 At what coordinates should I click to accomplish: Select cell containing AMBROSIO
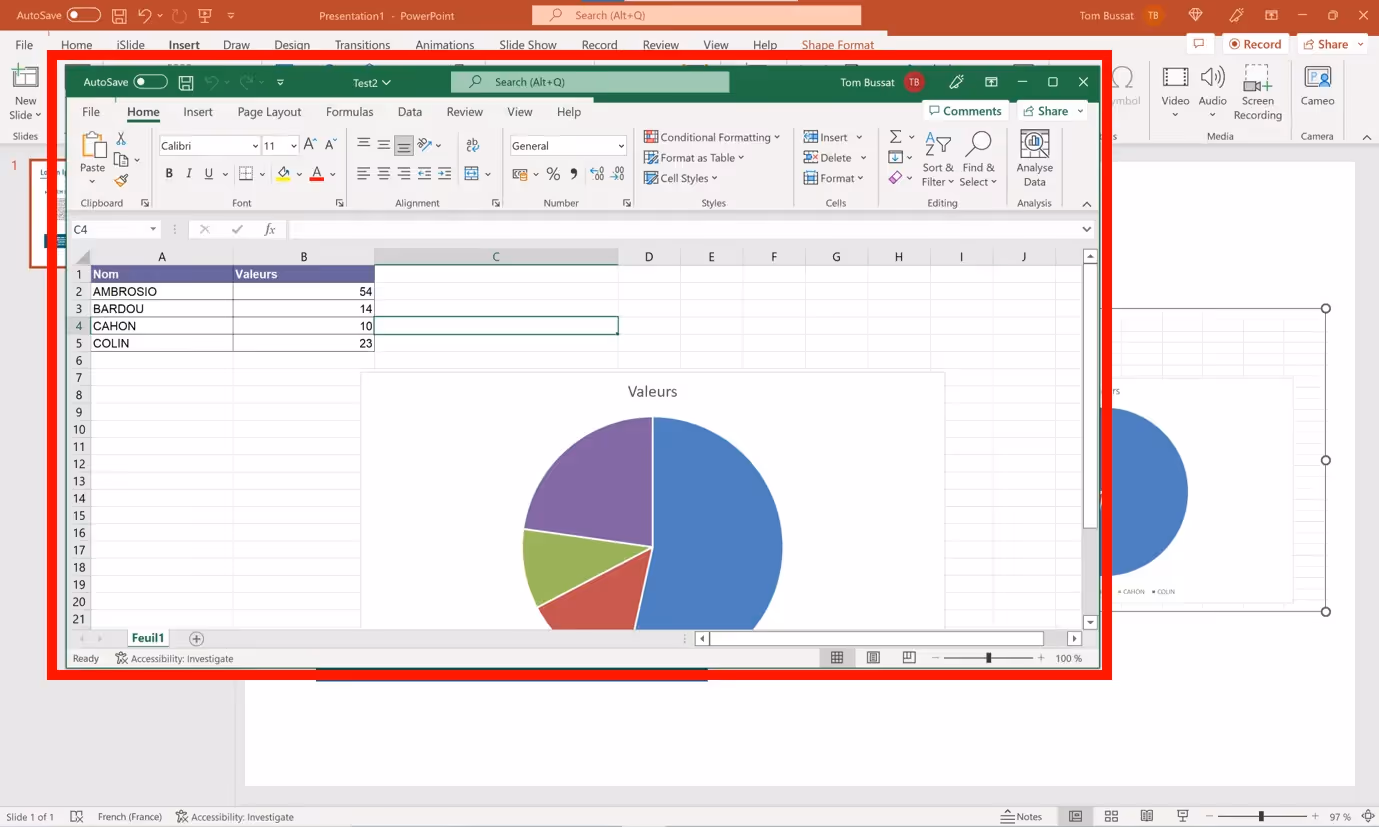tap(162, 292)
